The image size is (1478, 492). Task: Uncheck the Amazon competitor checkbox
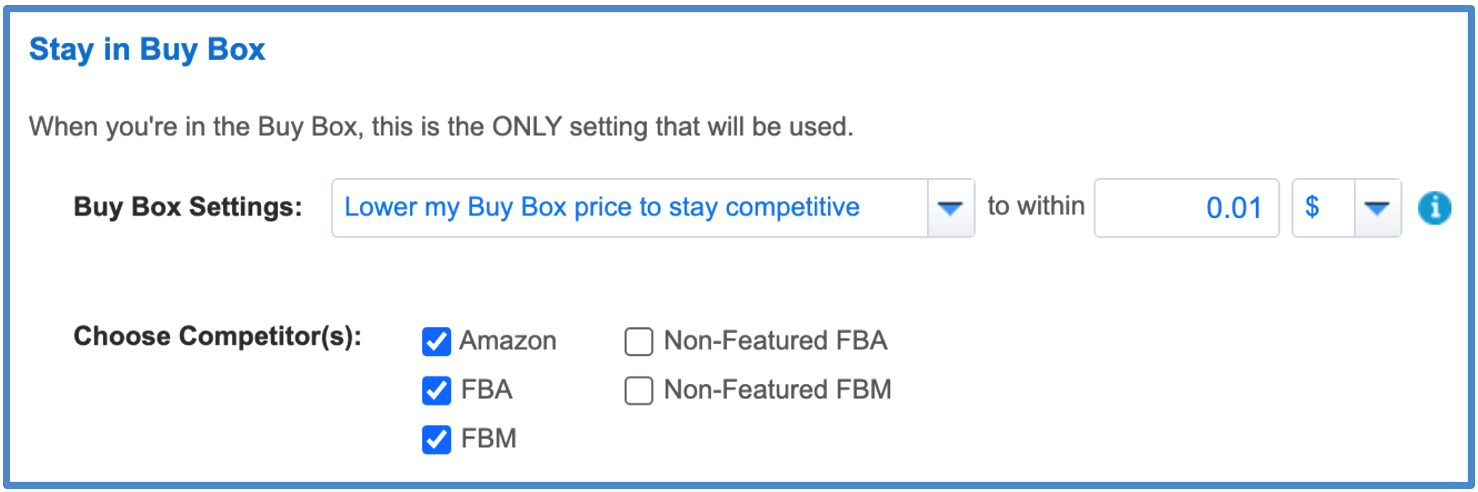[x=437, y=342]
